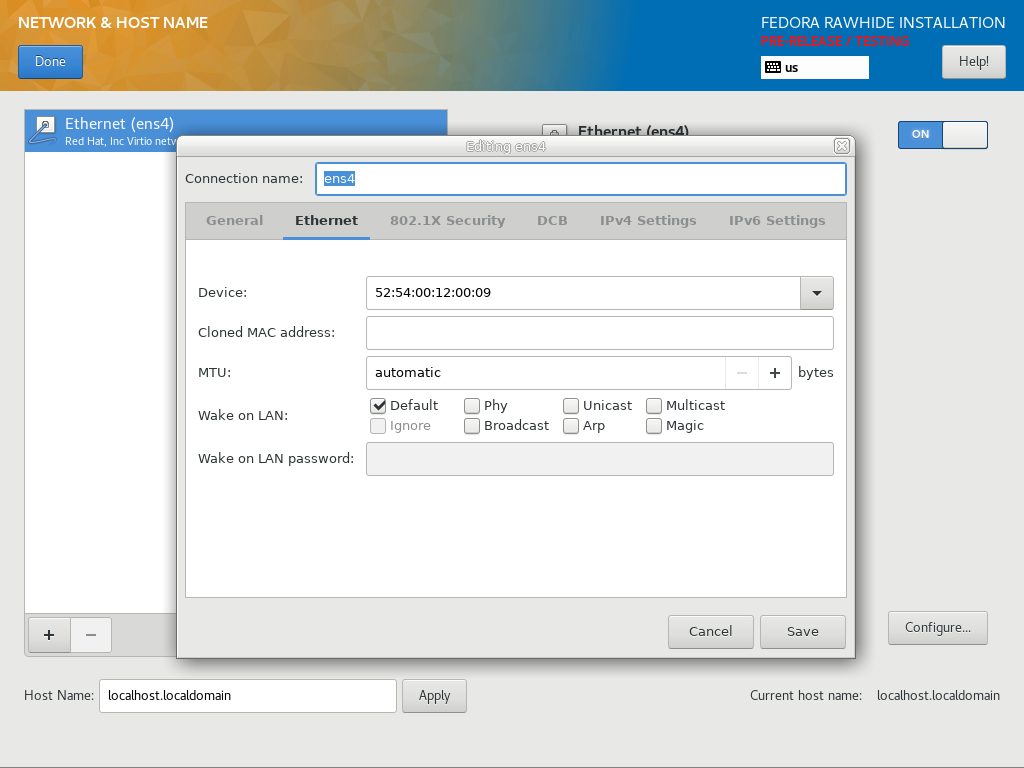Apply the host name
The width and height of the screenshot is (1024, 768).
click(x=434, y=696)
